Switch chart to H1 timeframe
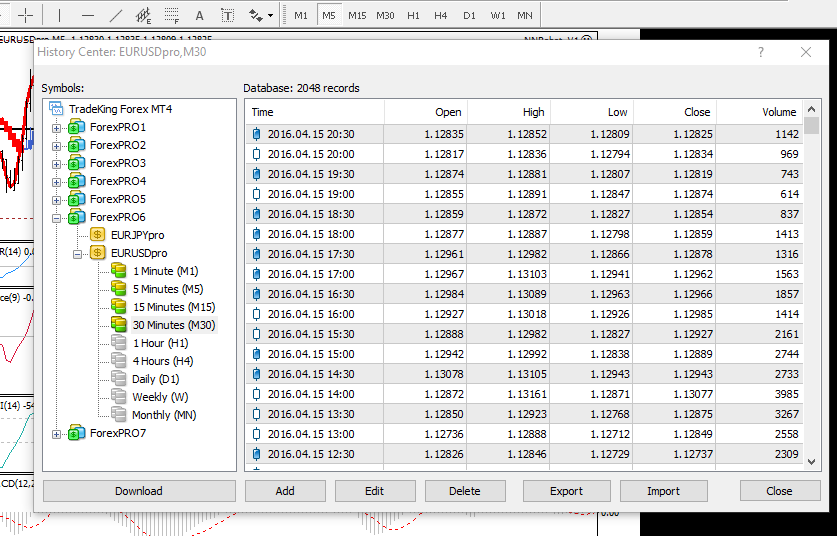Image resolution: width=837 pixels, height=536 pixels. point(413,15)
